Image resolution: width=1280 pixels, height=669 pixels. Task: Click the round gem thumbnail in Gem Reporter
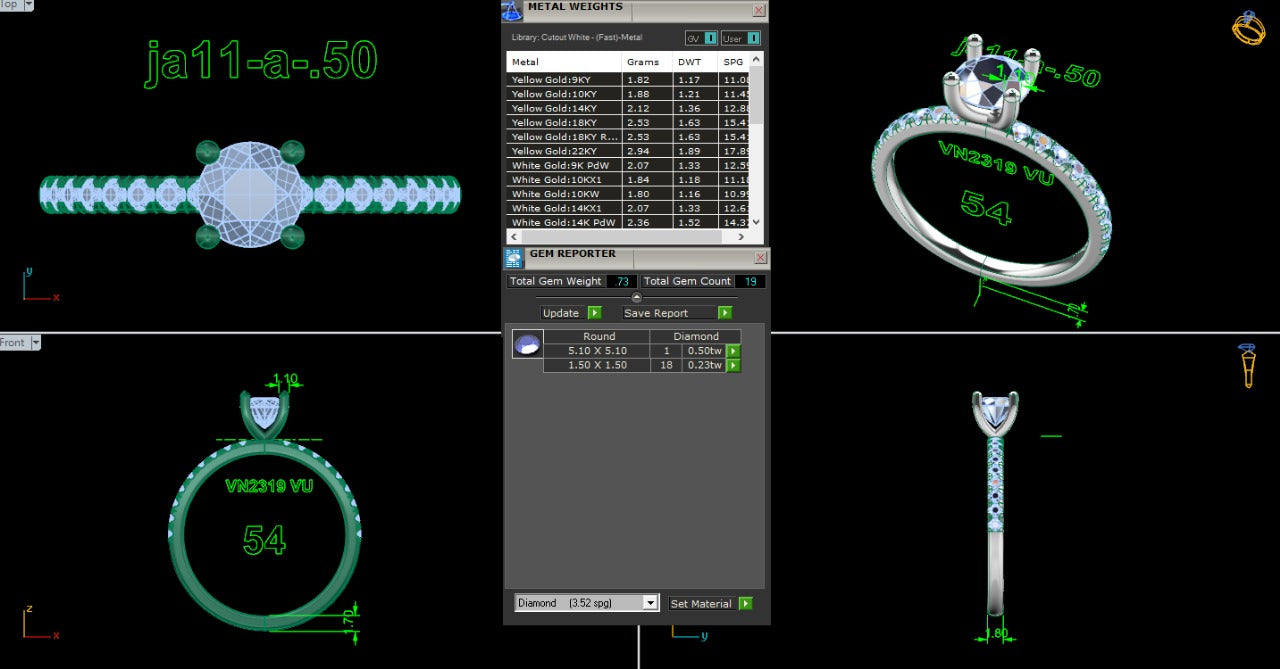tap(527, 344)
